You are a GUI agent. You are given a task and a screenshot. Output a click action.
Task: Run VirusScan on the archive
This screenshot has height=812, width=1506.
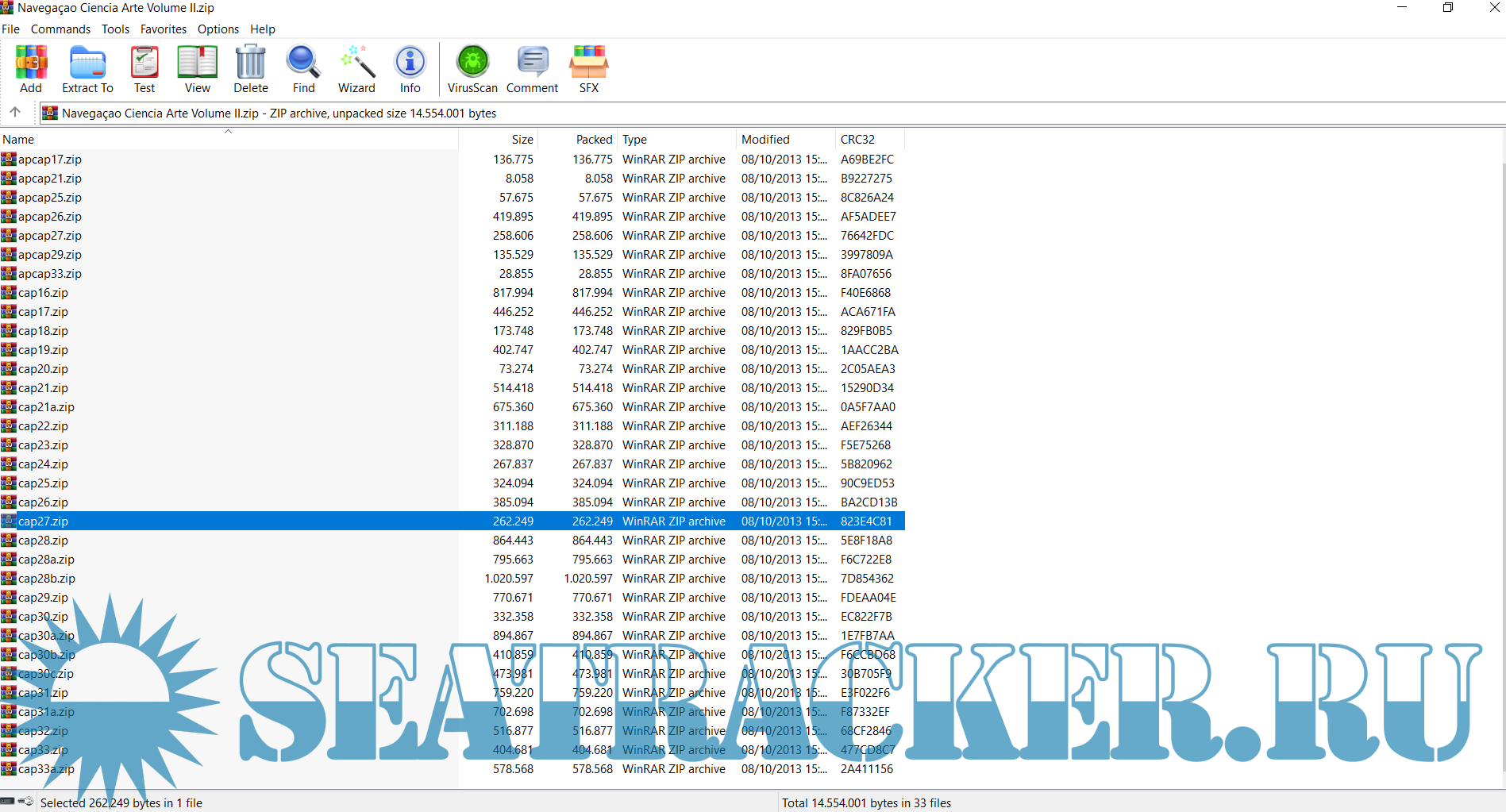click(x=472, y=69)
